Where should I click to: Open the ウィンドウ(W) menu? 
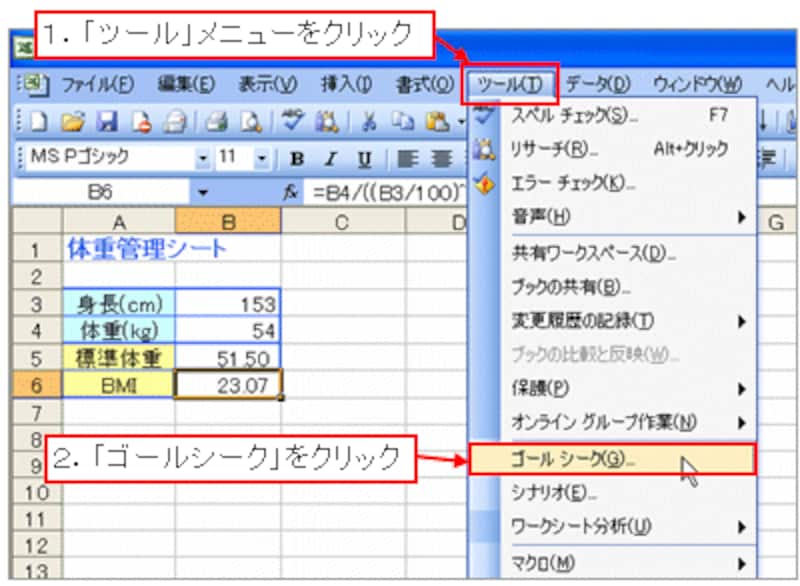[697, 84]
